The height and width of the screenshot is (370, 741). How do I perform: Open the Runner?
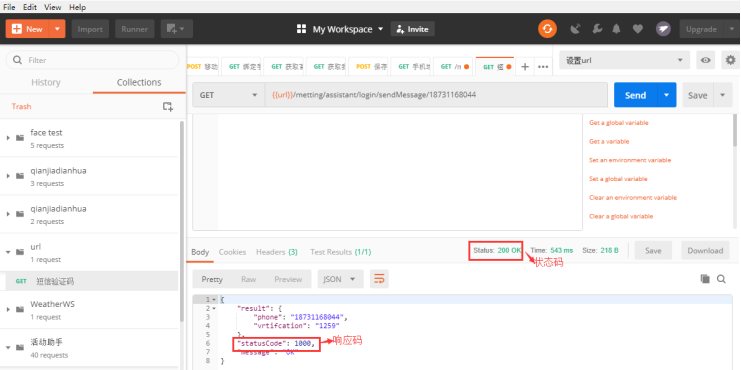coord(135,29)
